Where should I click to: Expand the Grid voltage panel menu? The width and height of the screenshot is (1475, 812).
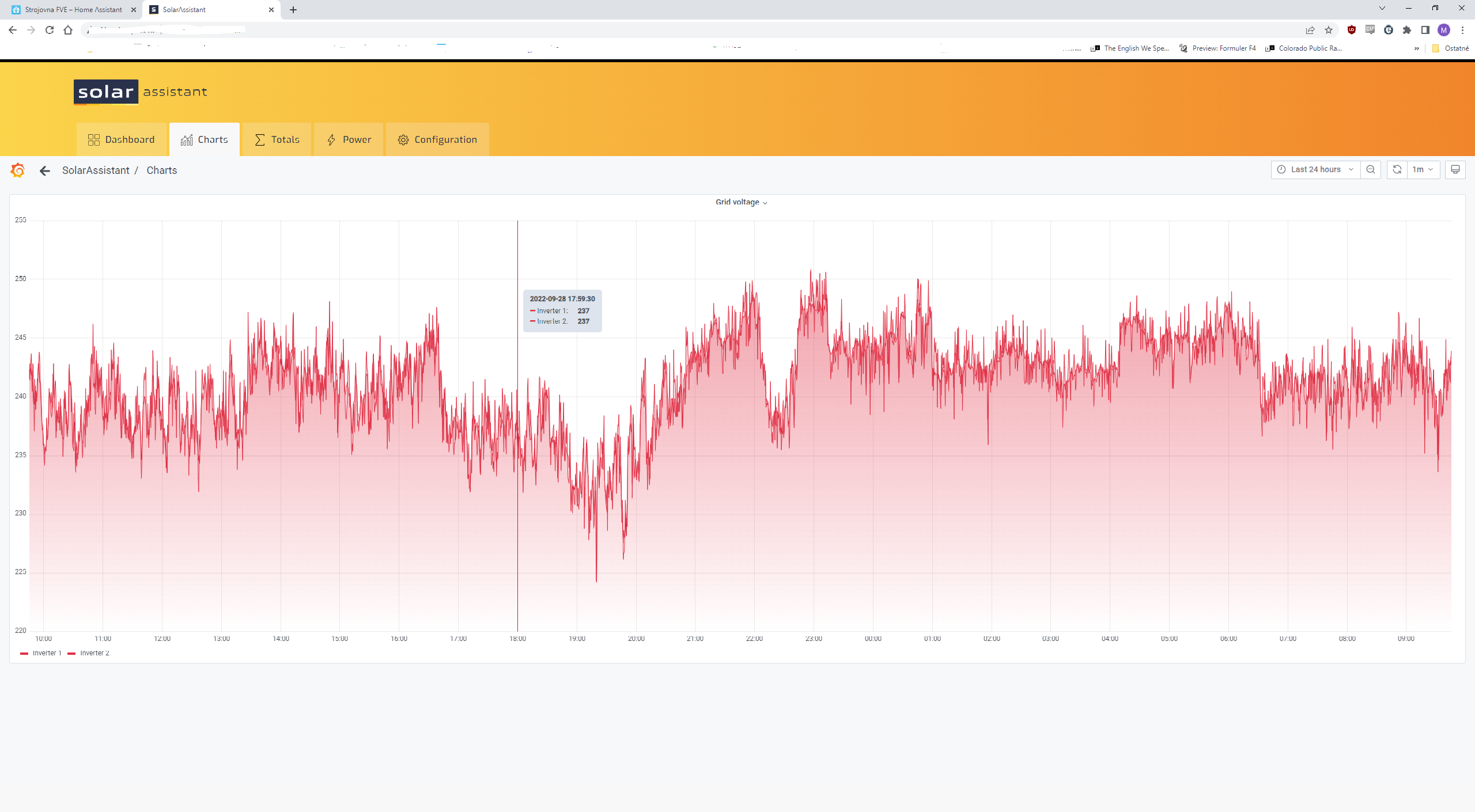[742, 202]
